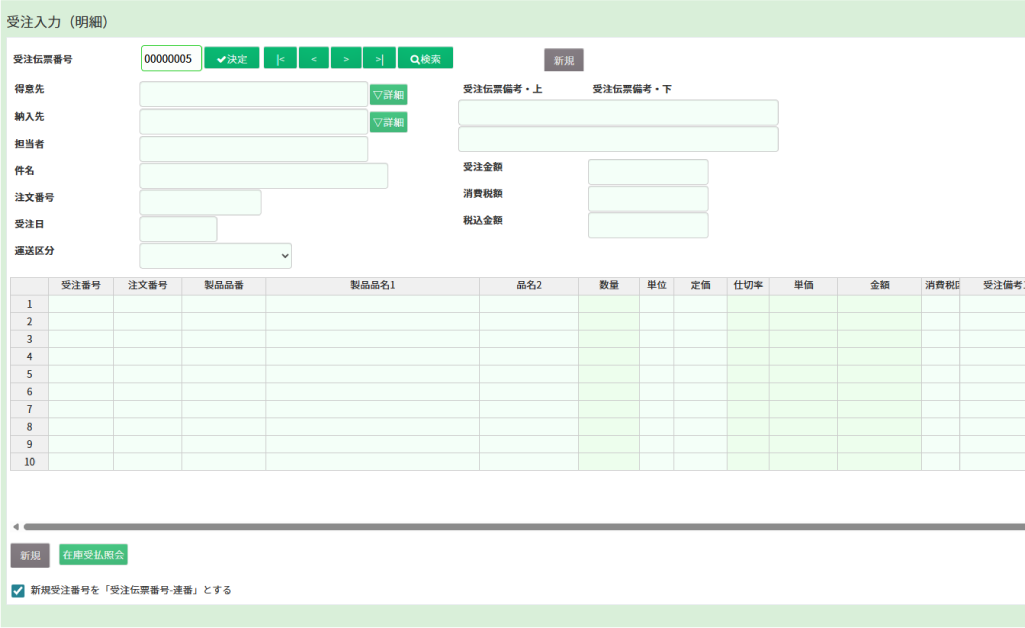Click the 数量 column header

[x=608, y=286]
